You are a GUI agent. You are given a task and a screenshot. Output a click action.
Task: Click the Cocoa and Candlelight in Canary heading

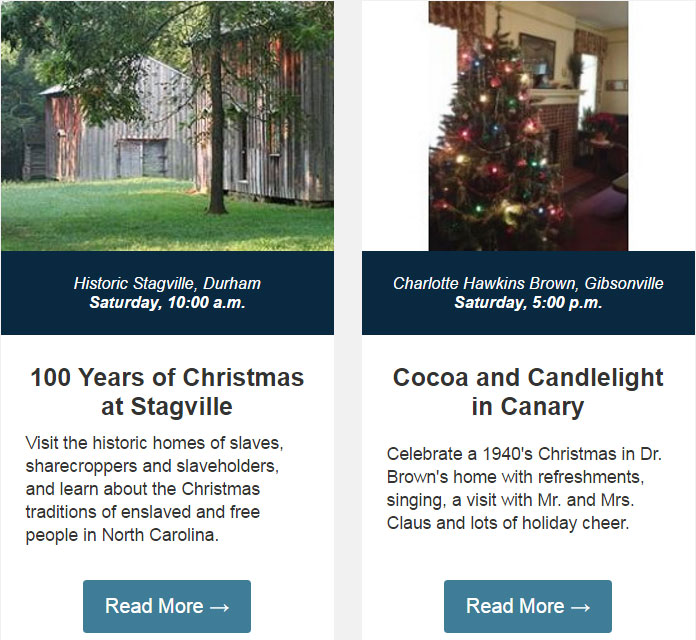(528, 392)
